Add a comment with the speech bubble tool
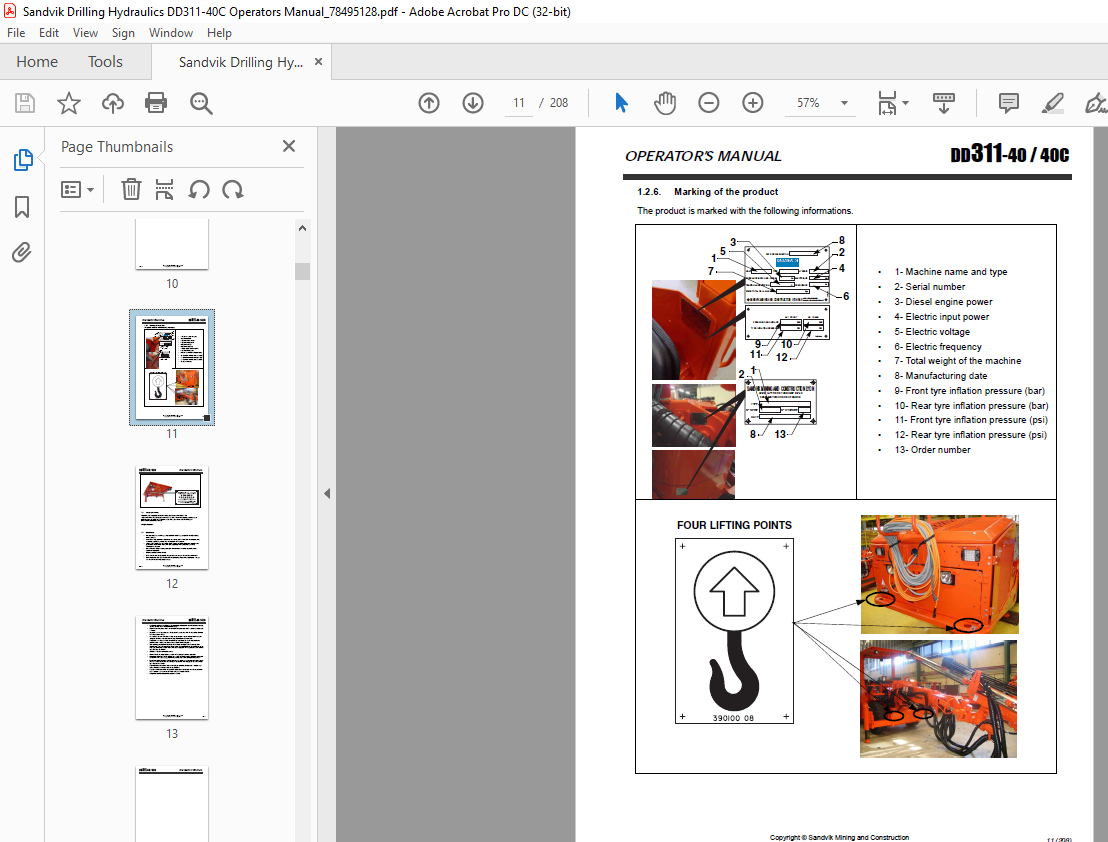This screenshot has height=842, width=1108. [1008, 103]
